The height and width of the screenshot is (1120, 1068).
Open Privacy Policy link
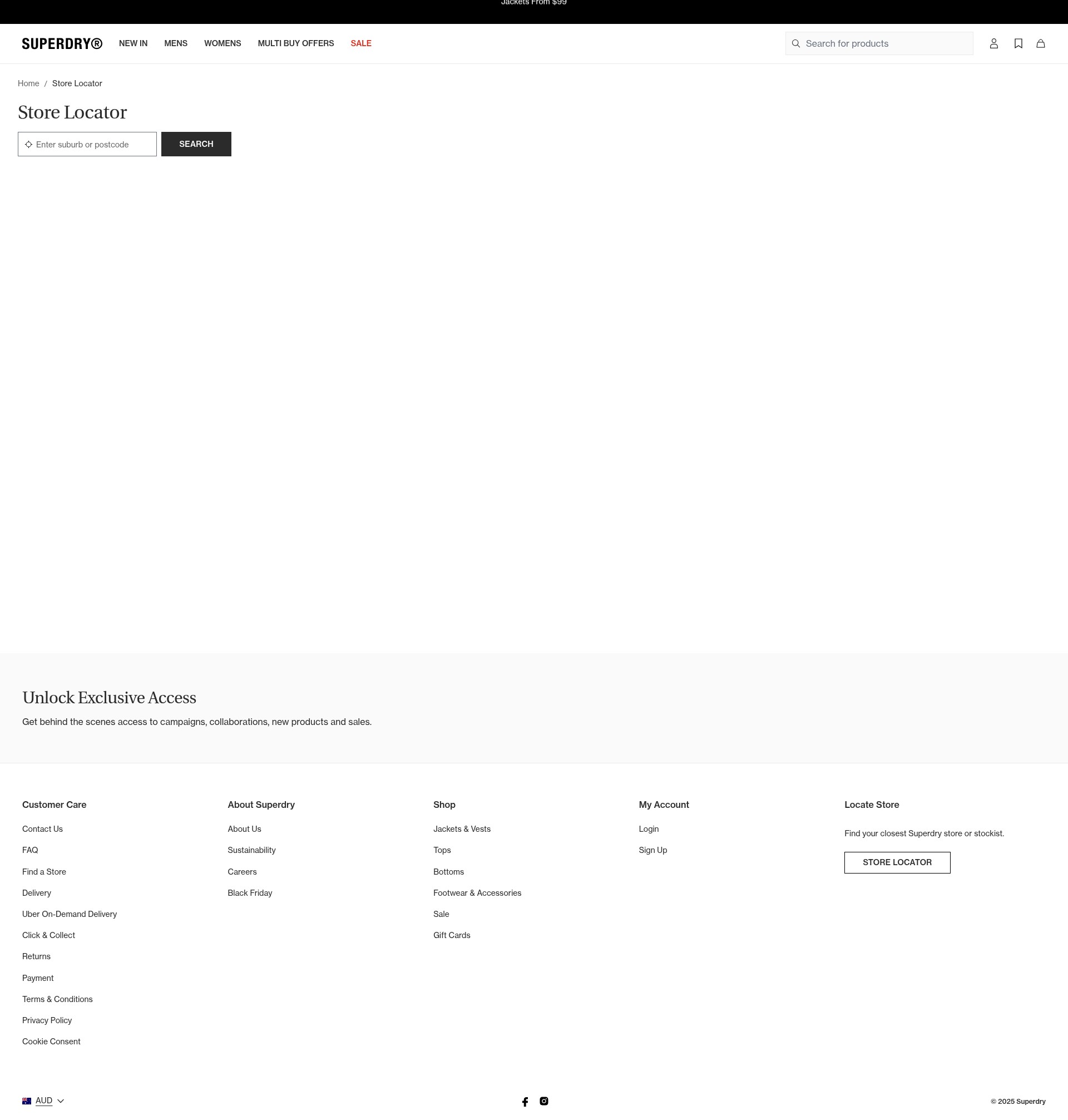pyautogui.click(x=47, y=1020)
